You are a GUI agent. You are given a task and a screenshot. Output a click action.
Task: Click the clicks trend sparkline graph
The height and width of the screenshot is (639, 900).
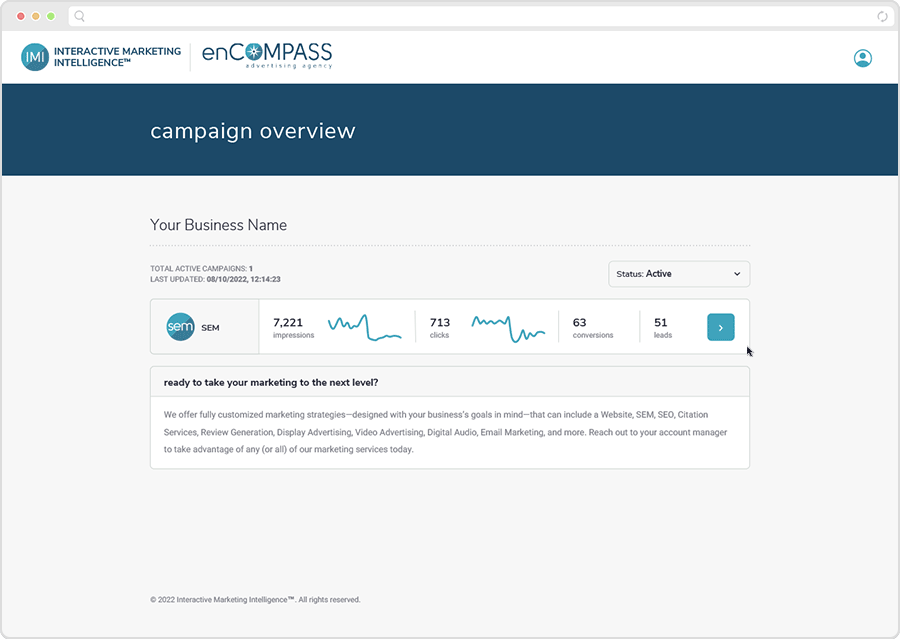[508, 324]
